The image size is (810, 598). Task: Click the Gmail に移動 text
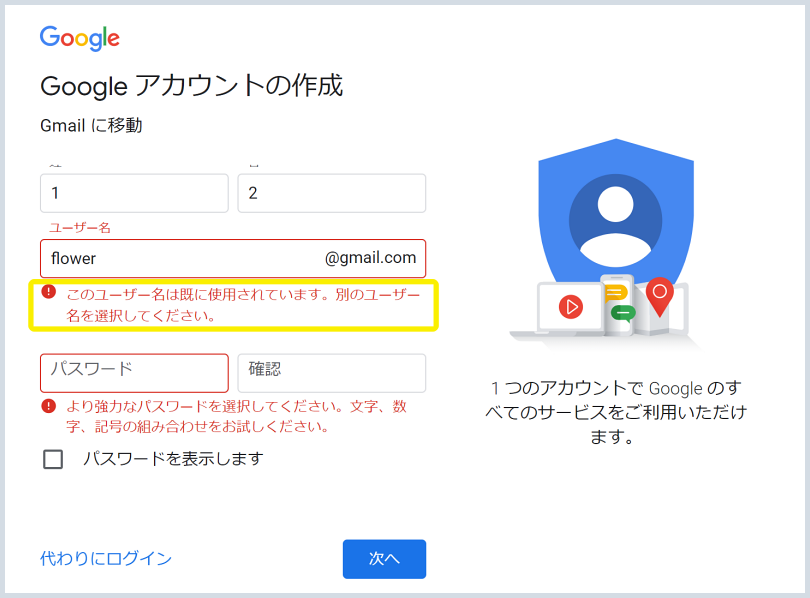[x=91, y=125]
